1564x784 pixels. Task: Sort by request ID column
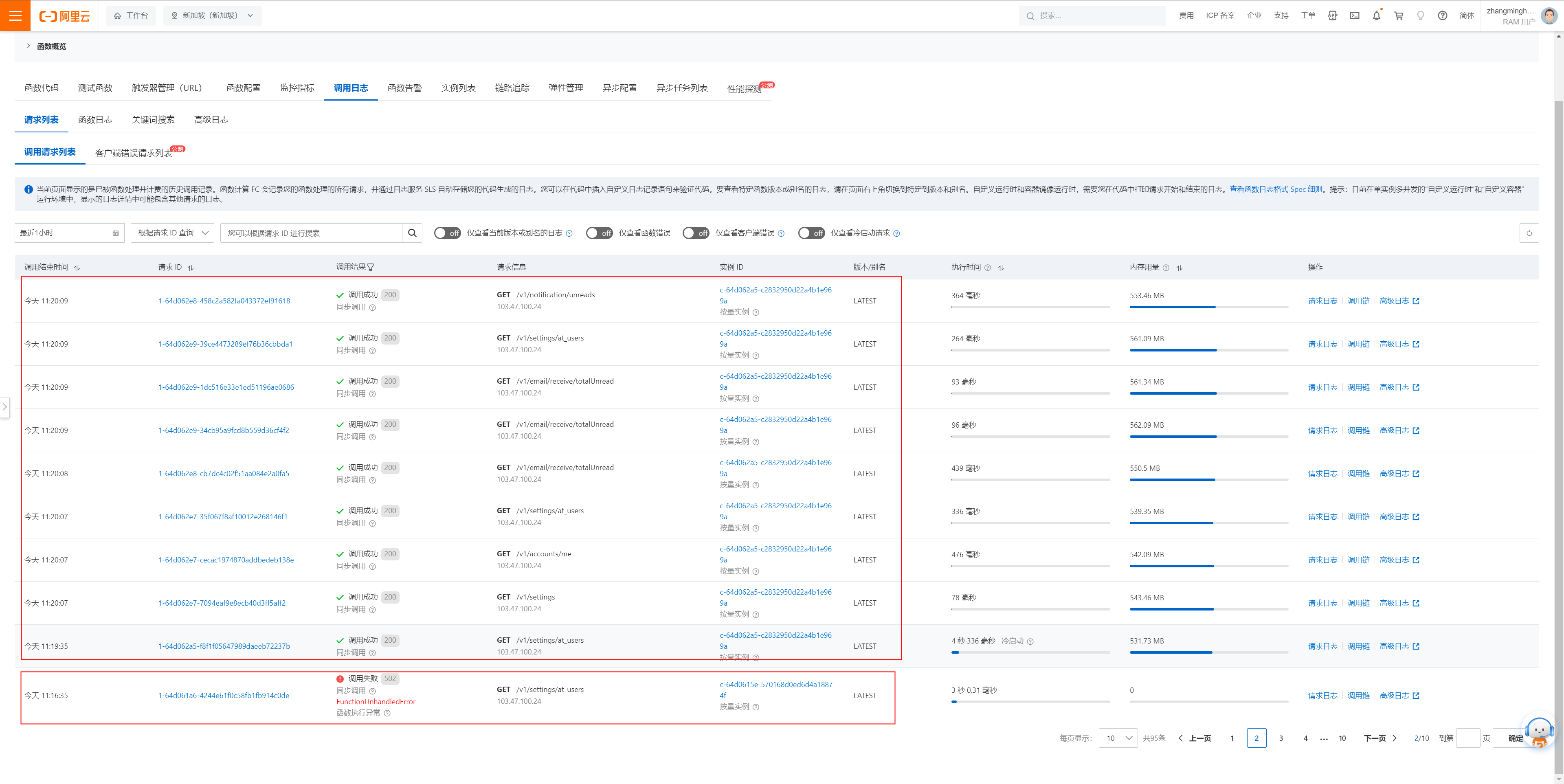tap(191, 268)
